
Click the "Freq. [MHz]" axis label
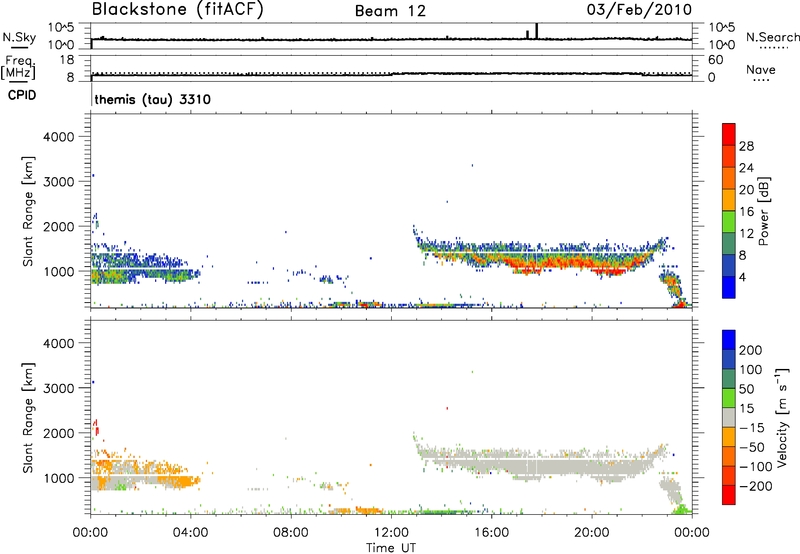tap(18, 67)
